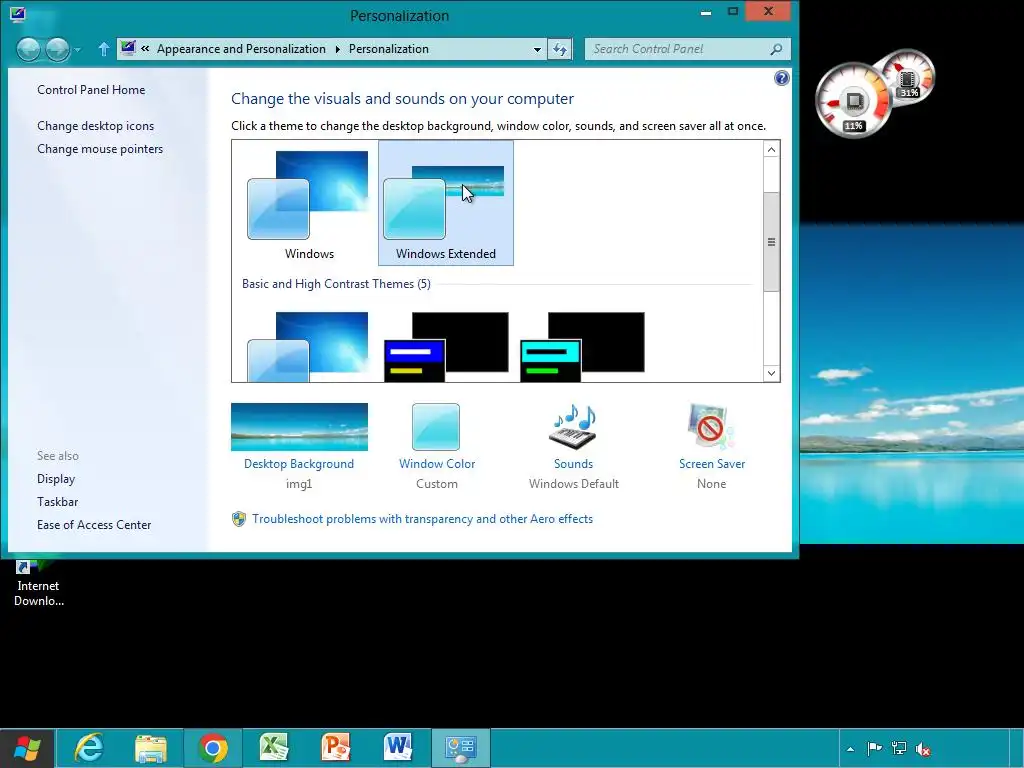This screenshot has width=1024, height=768.
Task: Open Excel from taskbar
Action: coord(274,748)
